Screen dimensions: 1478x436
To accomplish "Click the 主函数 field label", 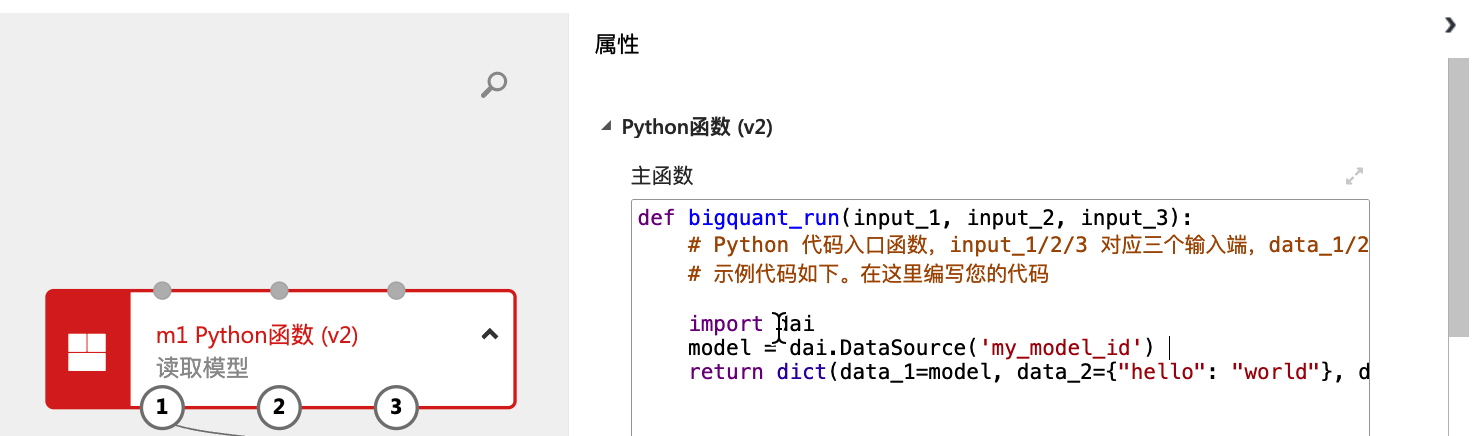I will pyautogui.click(x=662, y=176).
